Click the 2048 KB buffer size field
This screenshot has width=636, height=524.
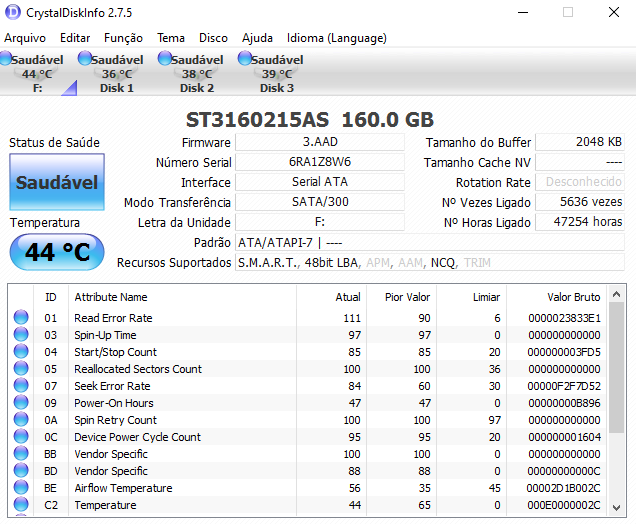(580, 142)
